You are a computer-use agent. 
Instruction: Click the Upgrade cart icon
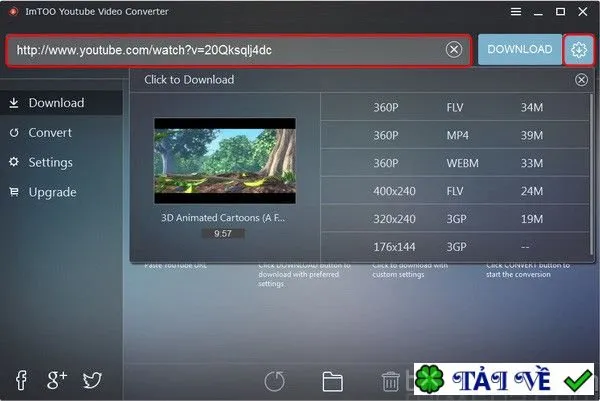(14, 192)
